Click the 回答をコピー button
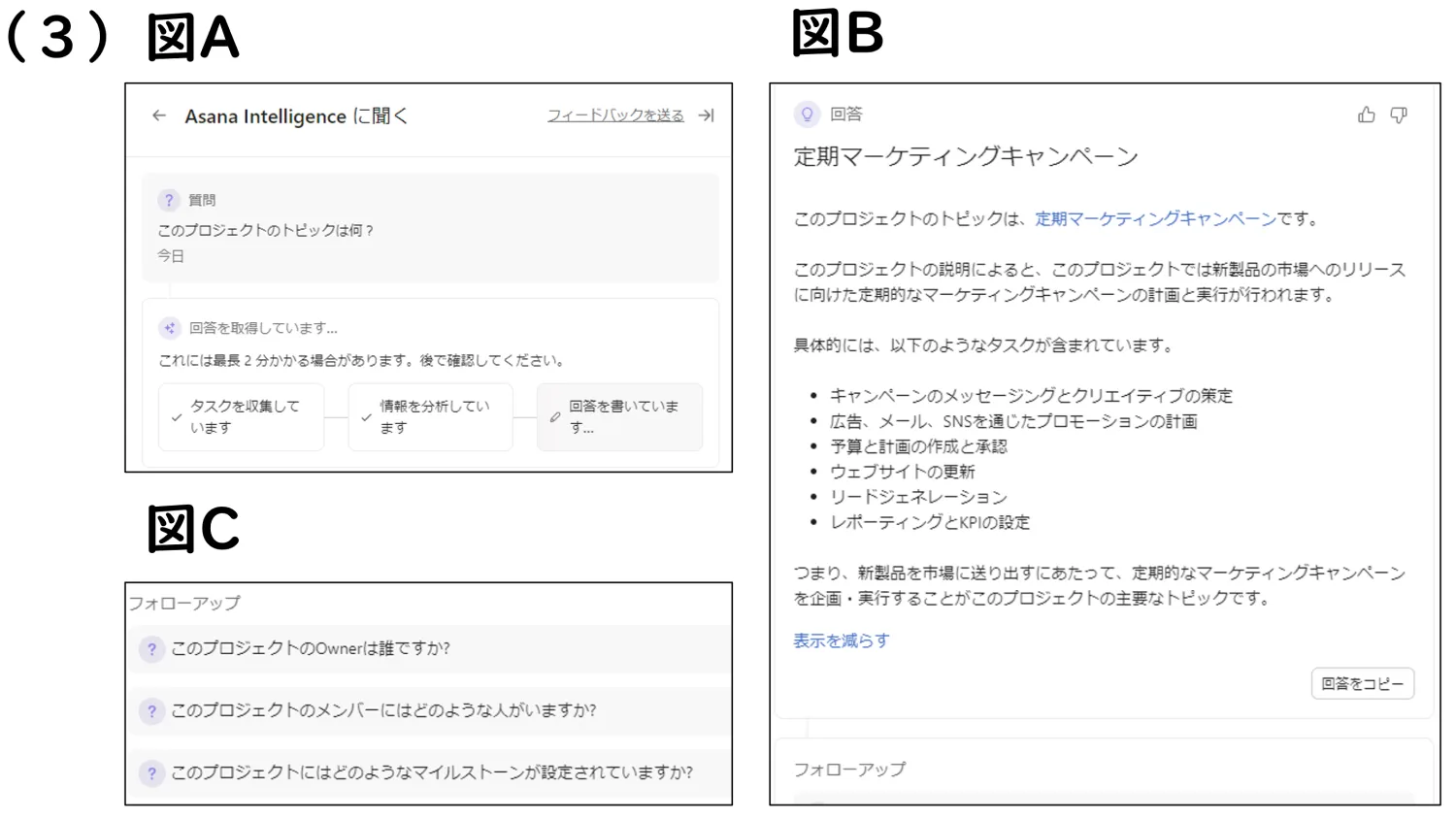 click(1363, 683)
